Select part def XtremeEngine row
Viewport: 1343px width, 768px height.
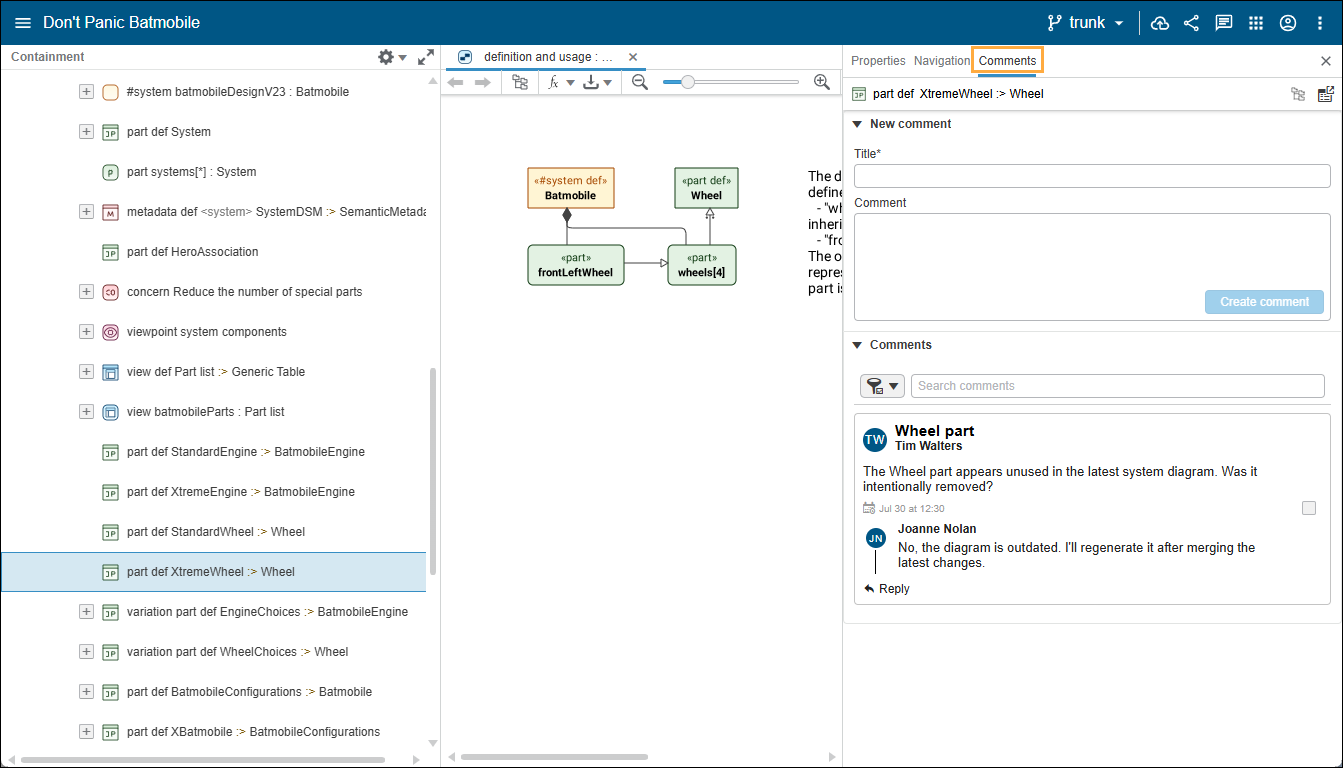[213, 492]
